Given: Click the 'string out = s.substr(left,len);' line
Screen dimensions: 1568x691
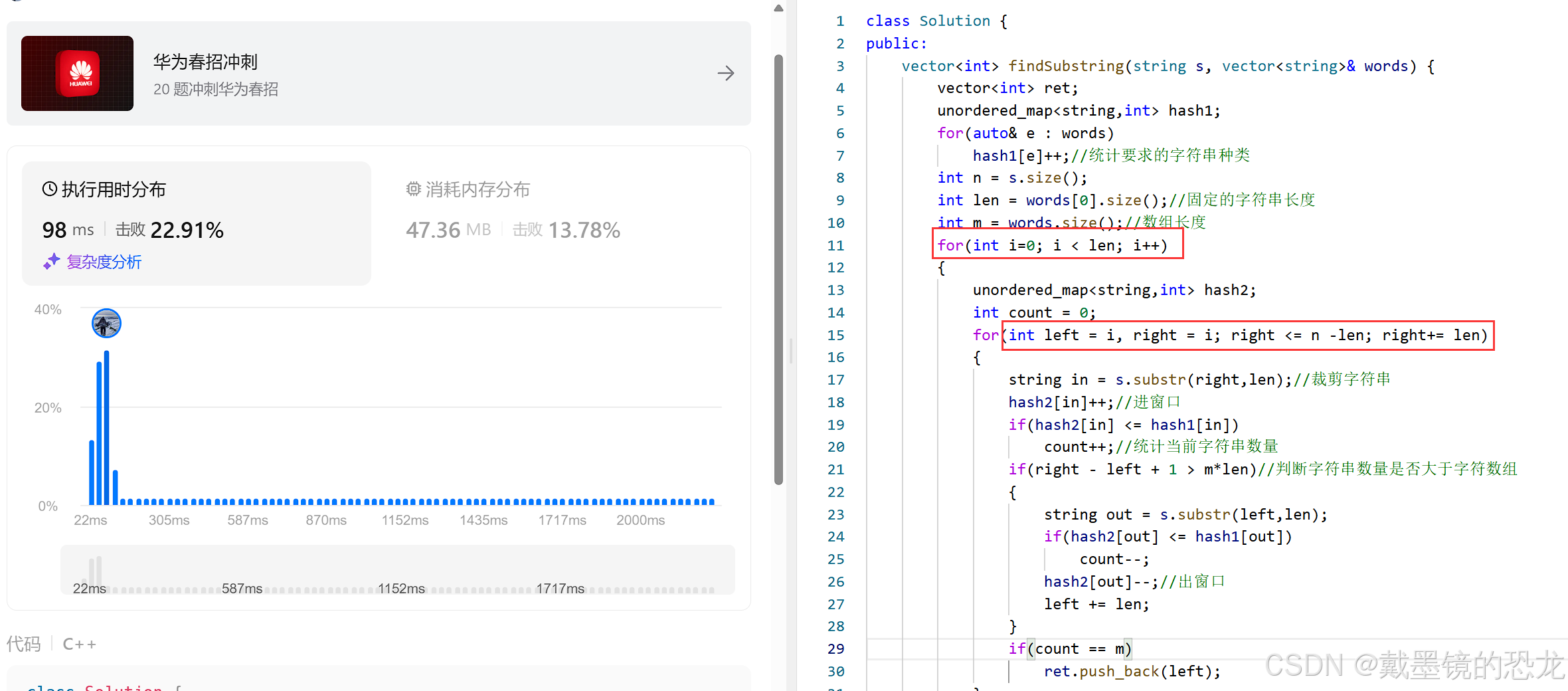Looking at the screenshot, I should tap(1185, 515).
